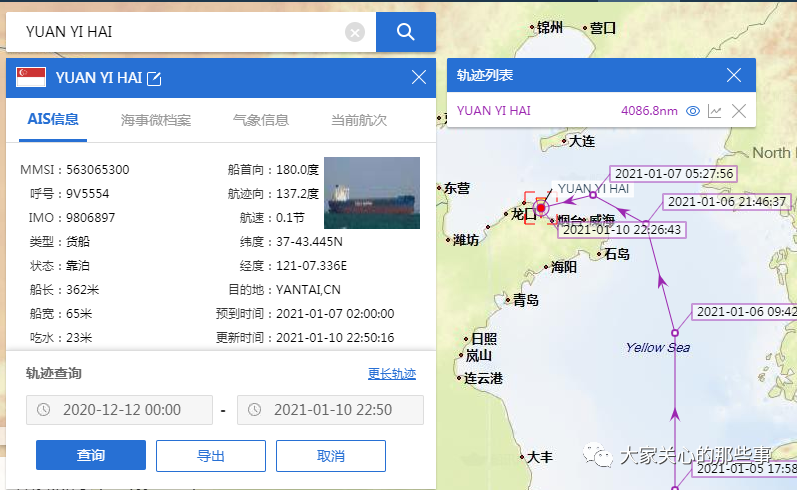797x490 pixels.
Task: Click the call sign 9V5554
Action: pyautogui.click(x=88, y=194)
